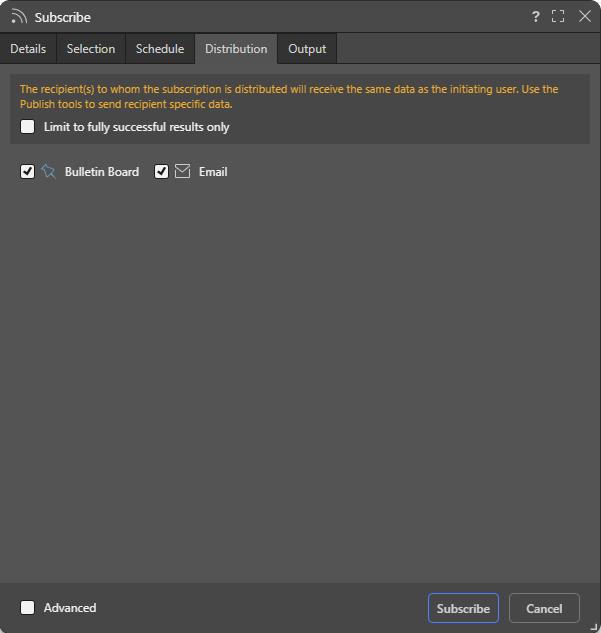601x633 pixels.
Task: Click the Bulletin Board pin icon
Action: coord(48,172)
